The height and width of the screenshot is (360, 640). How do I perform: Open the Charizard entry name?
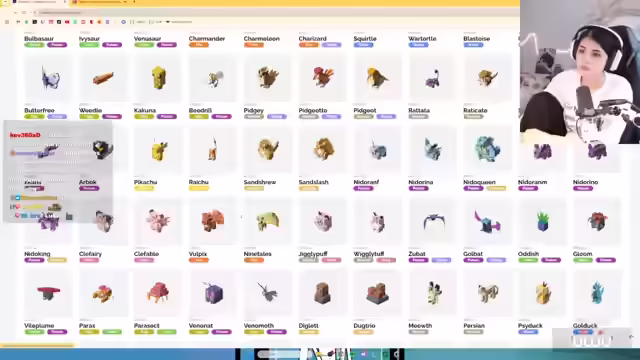click(313, 38)
